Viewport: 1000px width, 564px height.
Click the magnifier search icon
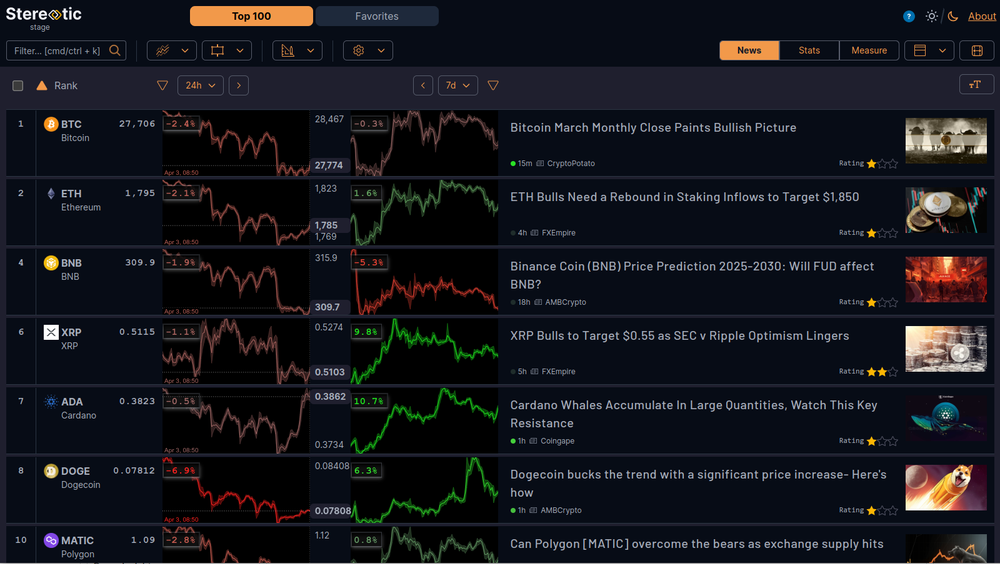click(x=115, y=50)
